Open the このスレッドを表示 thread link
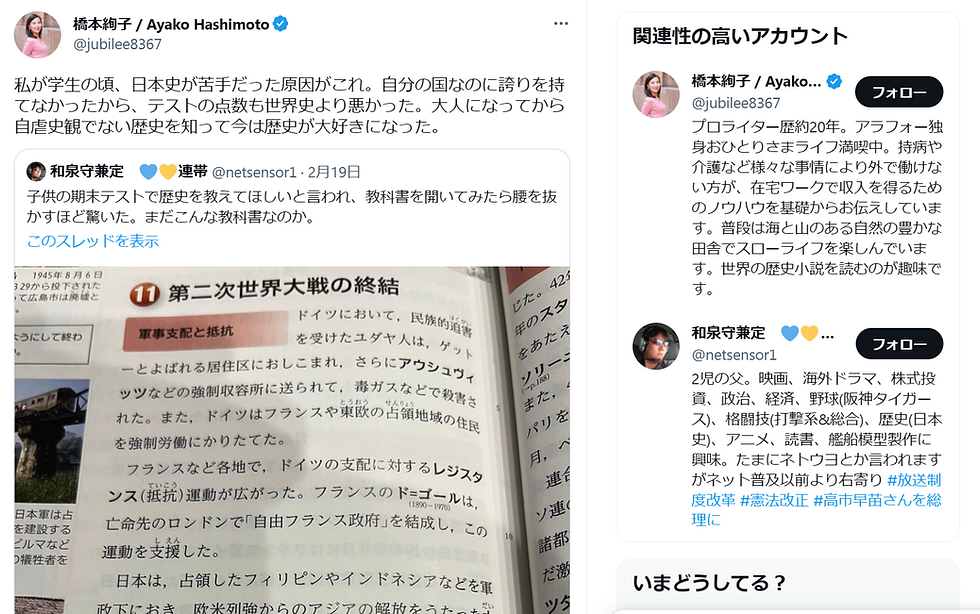The width and height of the screenshot is (980, 614). 93,241
